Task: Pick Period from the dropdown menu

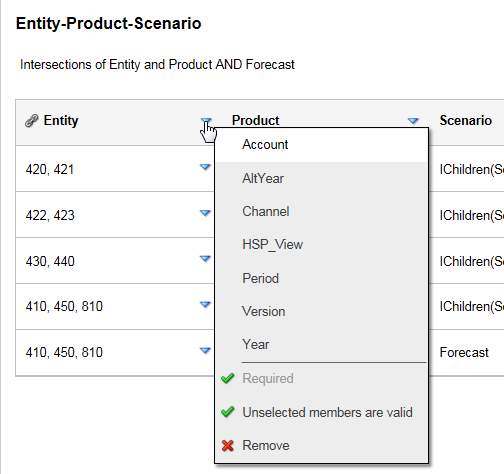Action: 321,278
